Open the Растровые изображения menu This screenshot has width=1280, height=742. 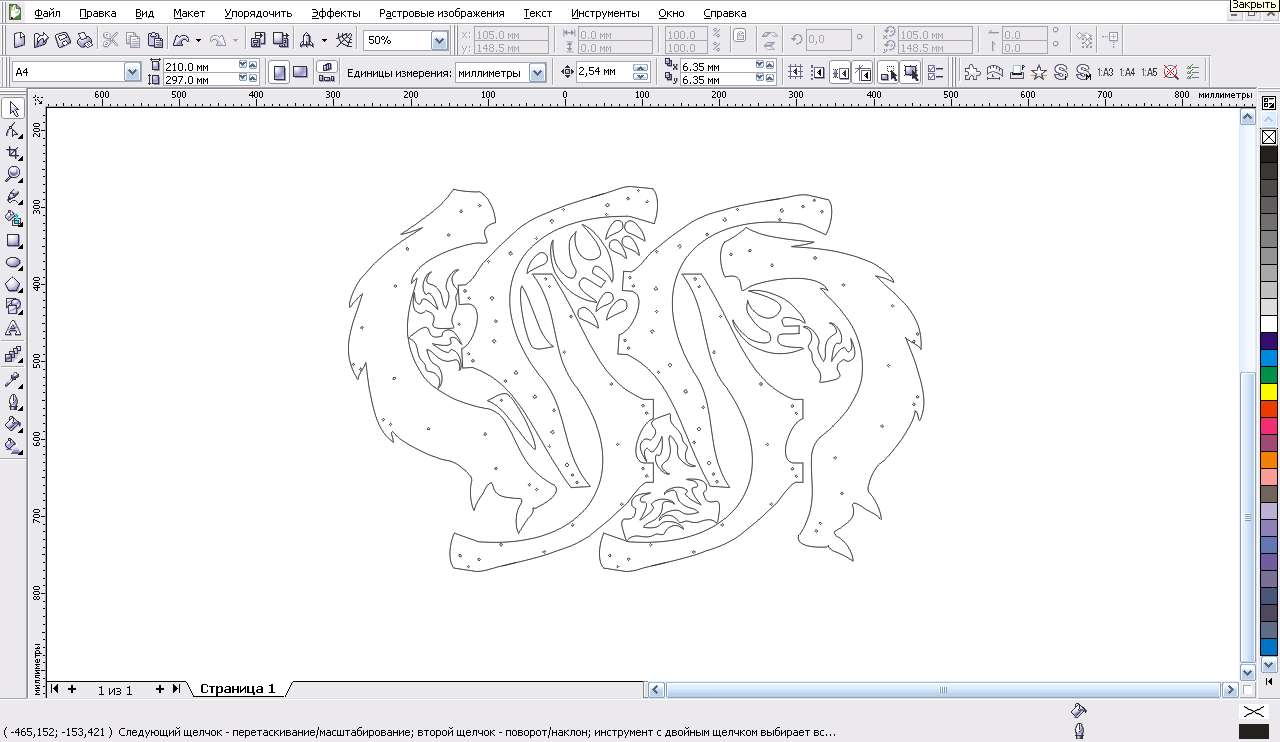point(441,14)
